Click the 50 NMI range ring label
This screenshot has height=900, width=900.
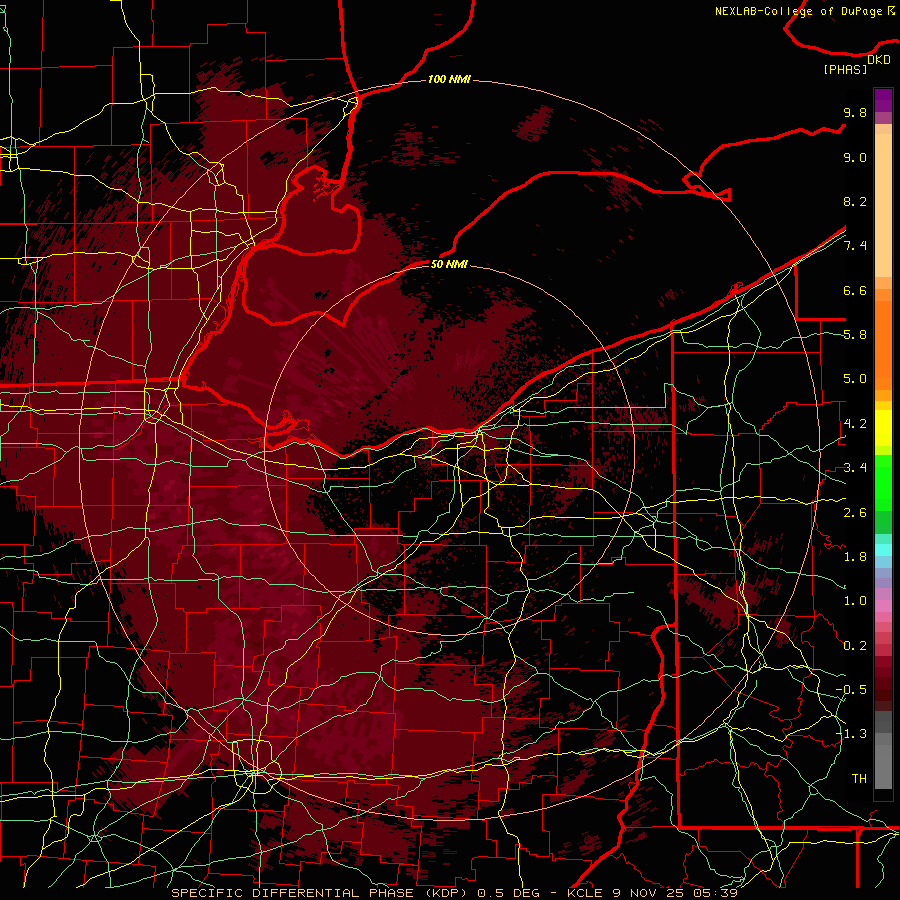pos(449,264)
